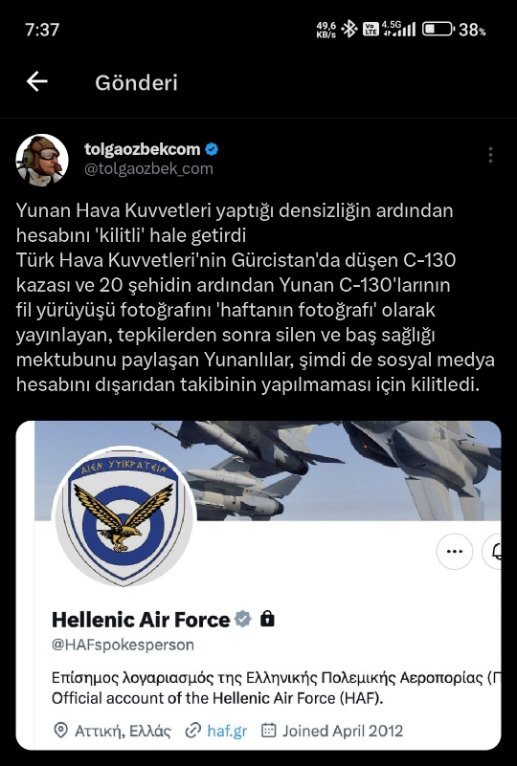The image size is (517, 766).
Task: Click the circular more options button on profile
Action: [454, 552]
